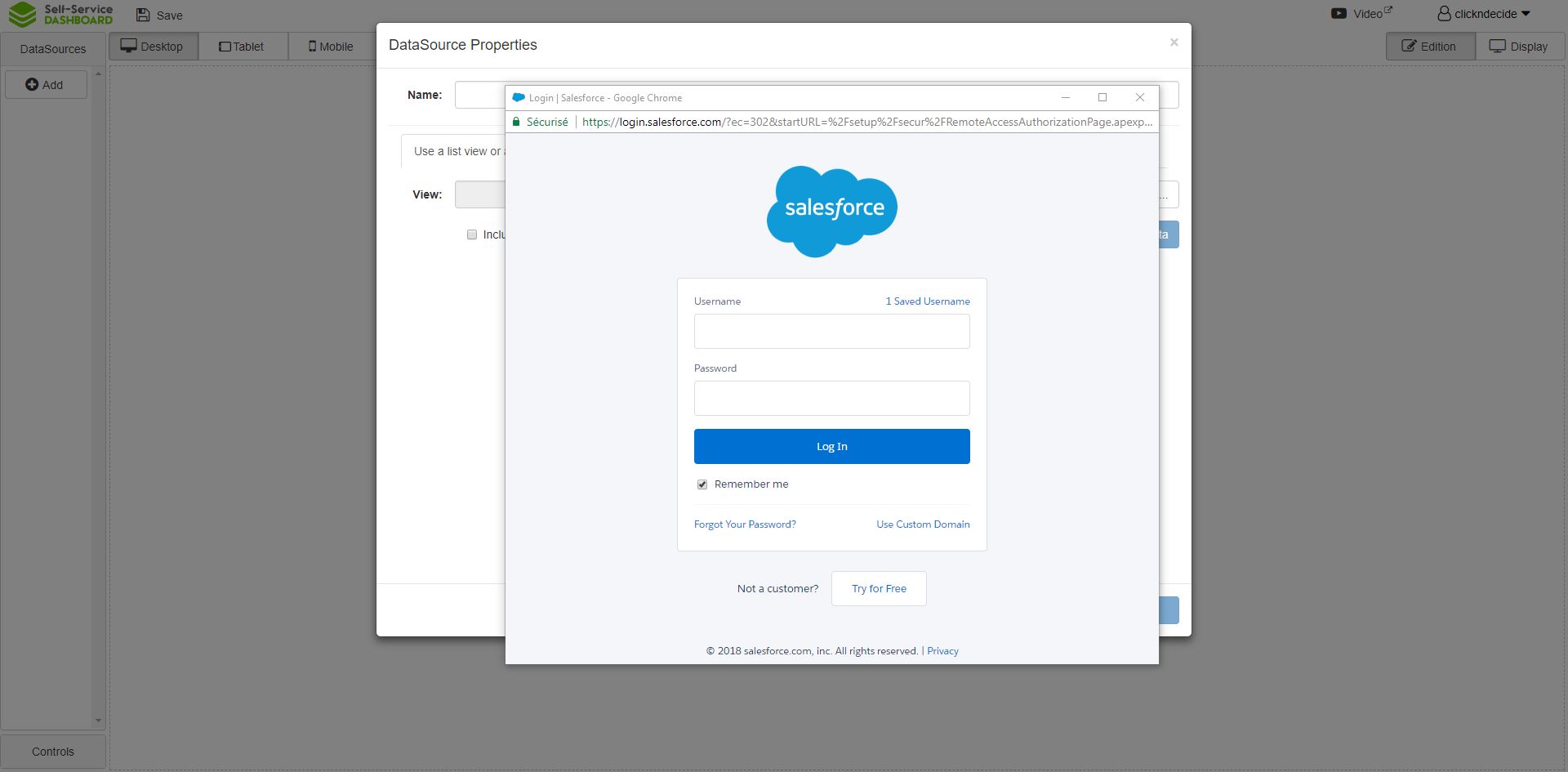Switch to the Mobile layout tab
Screen dimensions: 1568x772
click(x=332, y=47)
